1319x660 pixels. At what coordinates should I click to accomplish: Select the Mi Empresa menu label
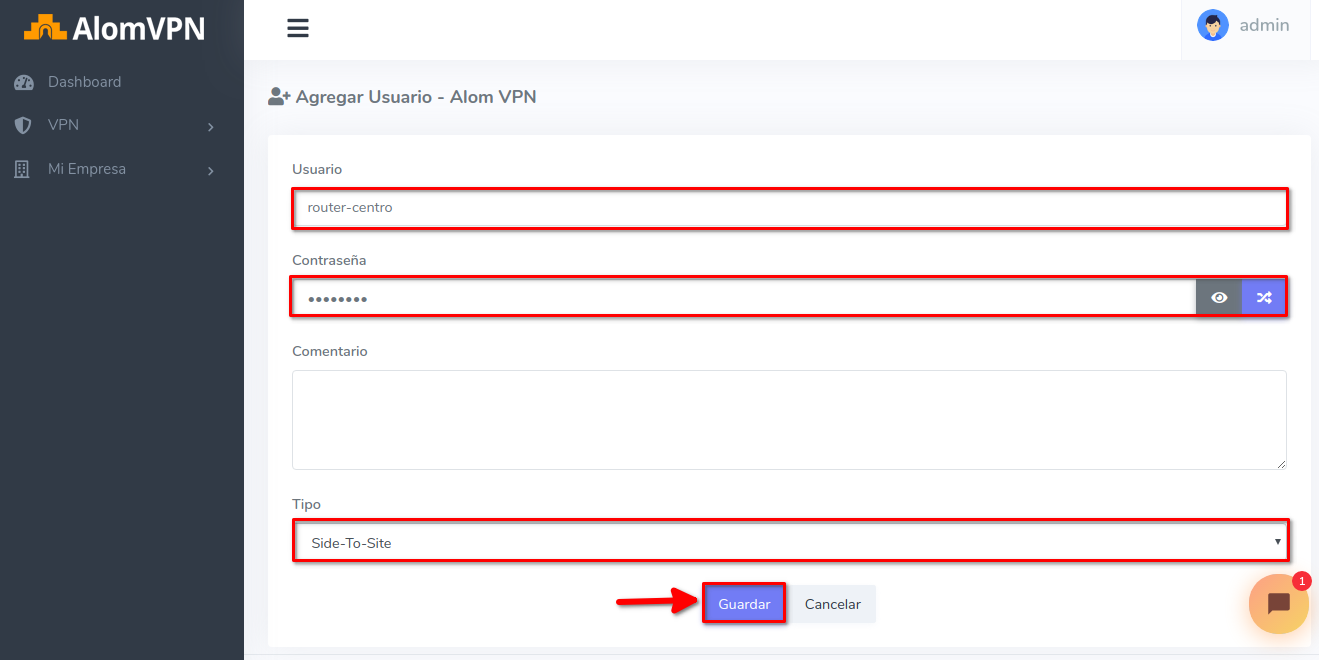(87, 169)
